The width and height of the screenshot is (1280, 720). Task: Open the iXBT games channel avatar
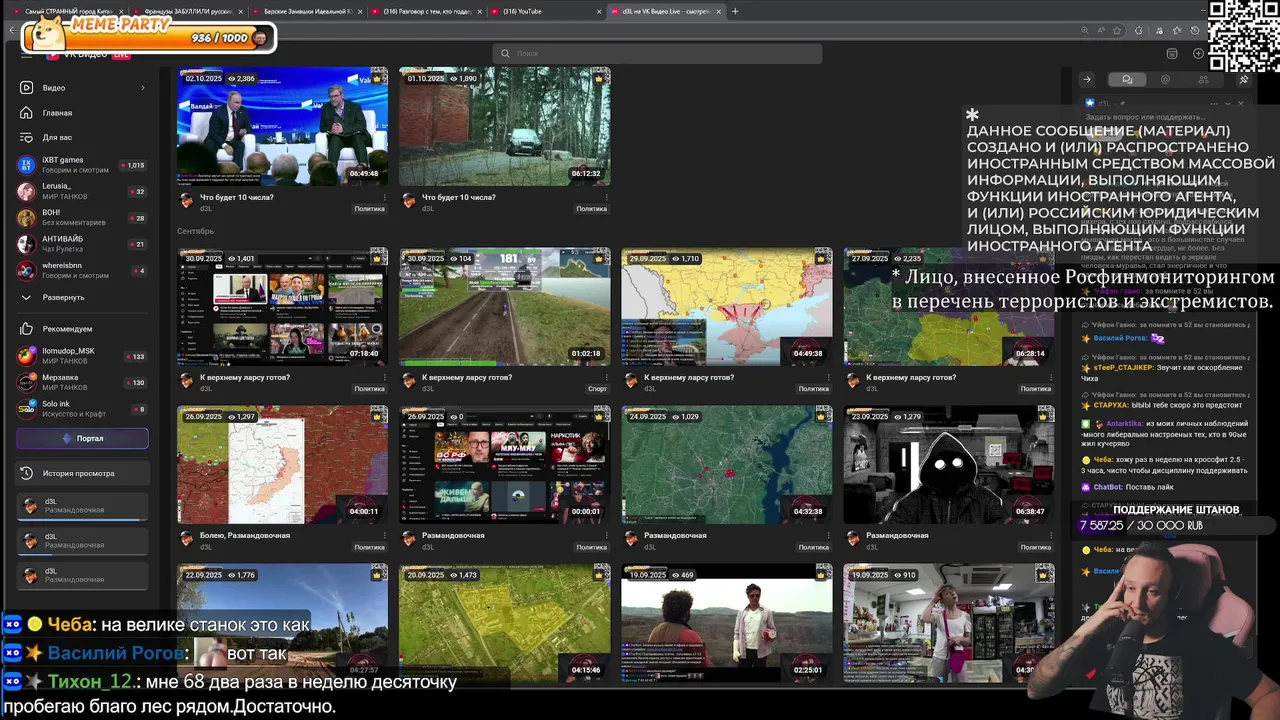27,165
